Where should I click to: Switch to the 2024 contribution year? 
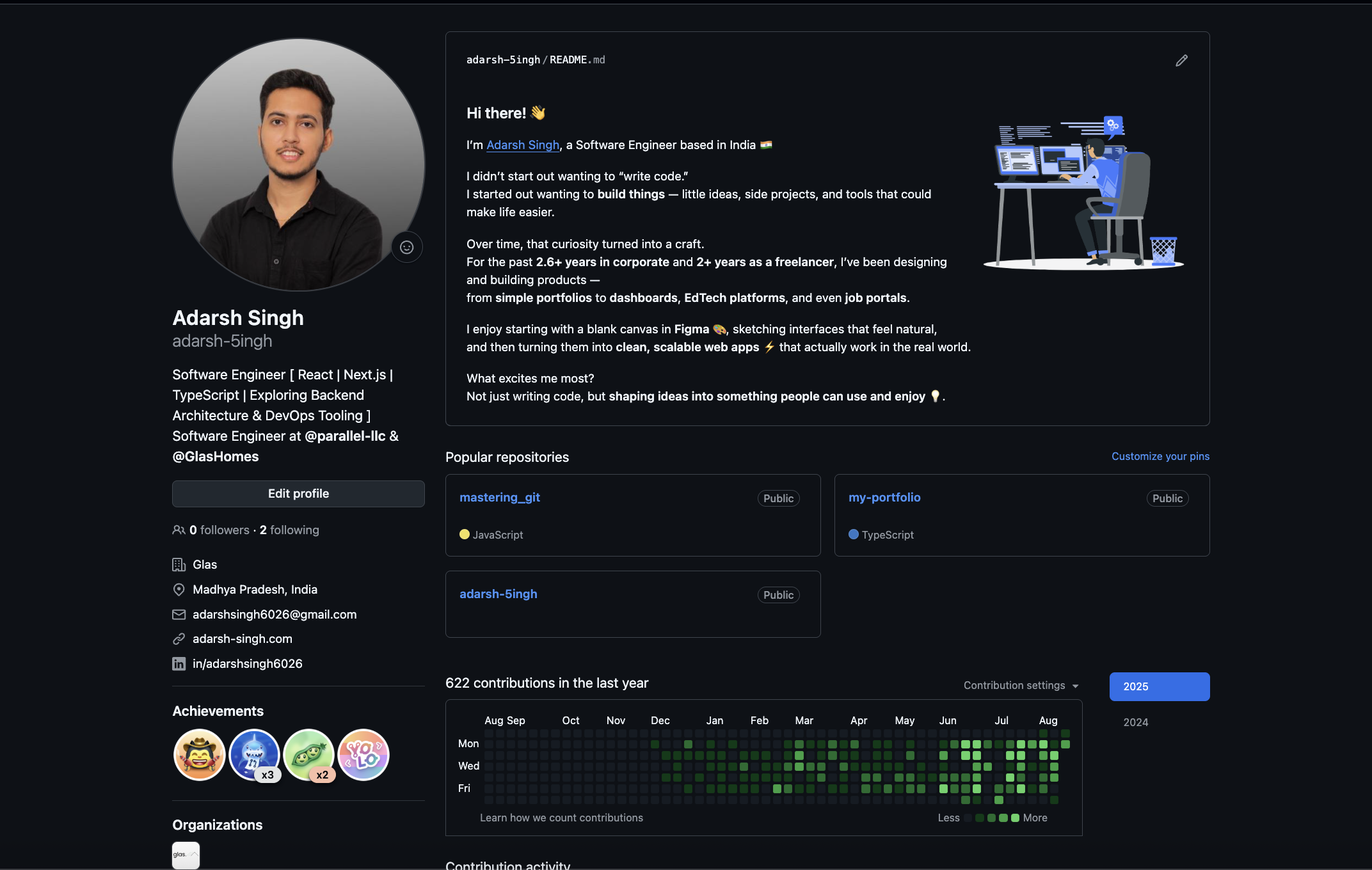1136,722
